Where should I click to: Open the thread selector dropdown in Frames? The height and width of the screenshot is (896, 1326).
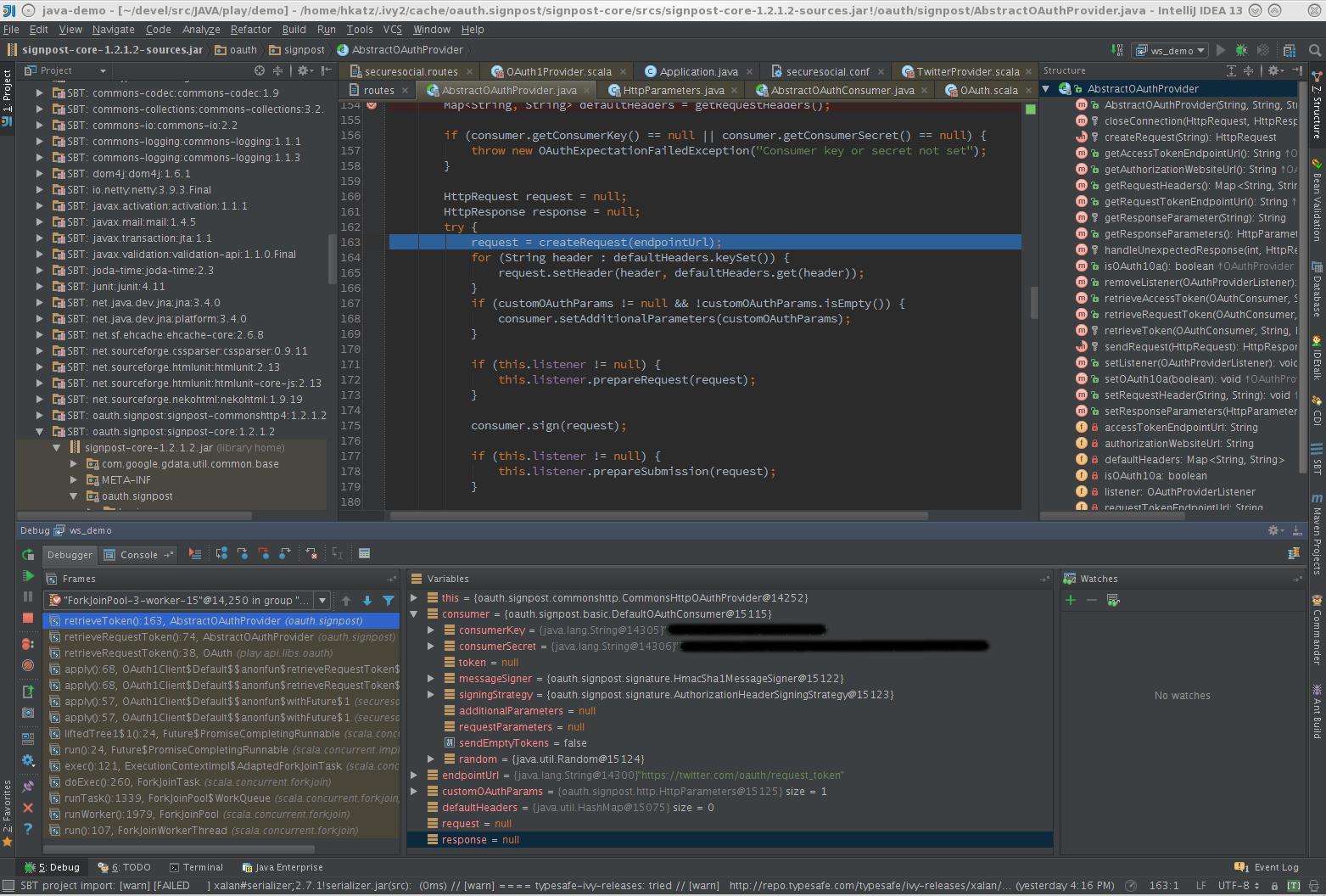(322, 601)
